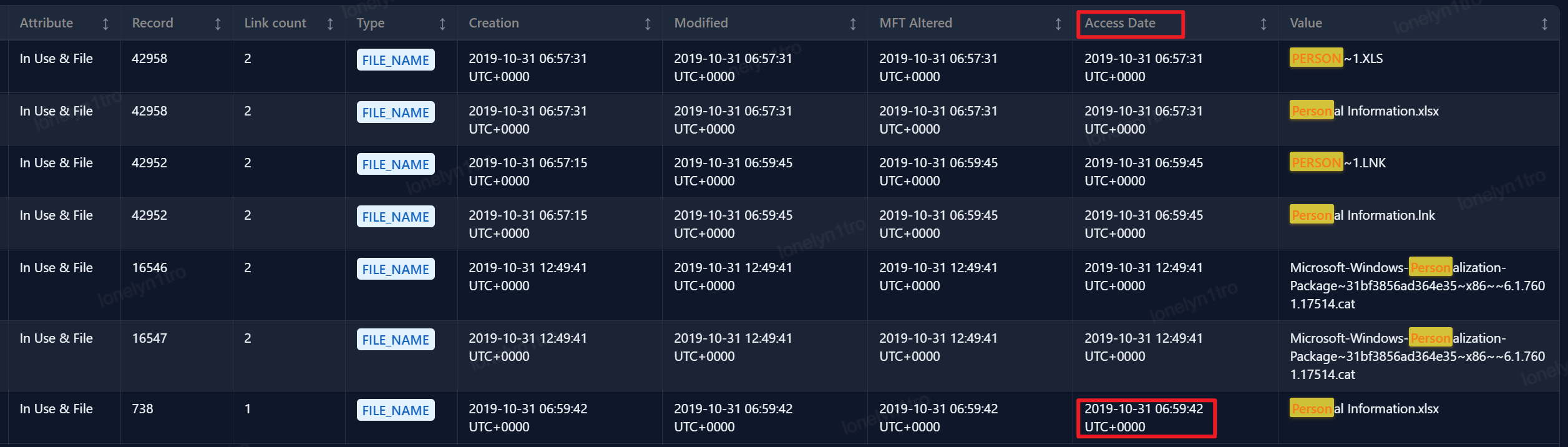Select the PERSON~1.XLS value cell
Viewport: 1568px width, 447px height.
1337,59
